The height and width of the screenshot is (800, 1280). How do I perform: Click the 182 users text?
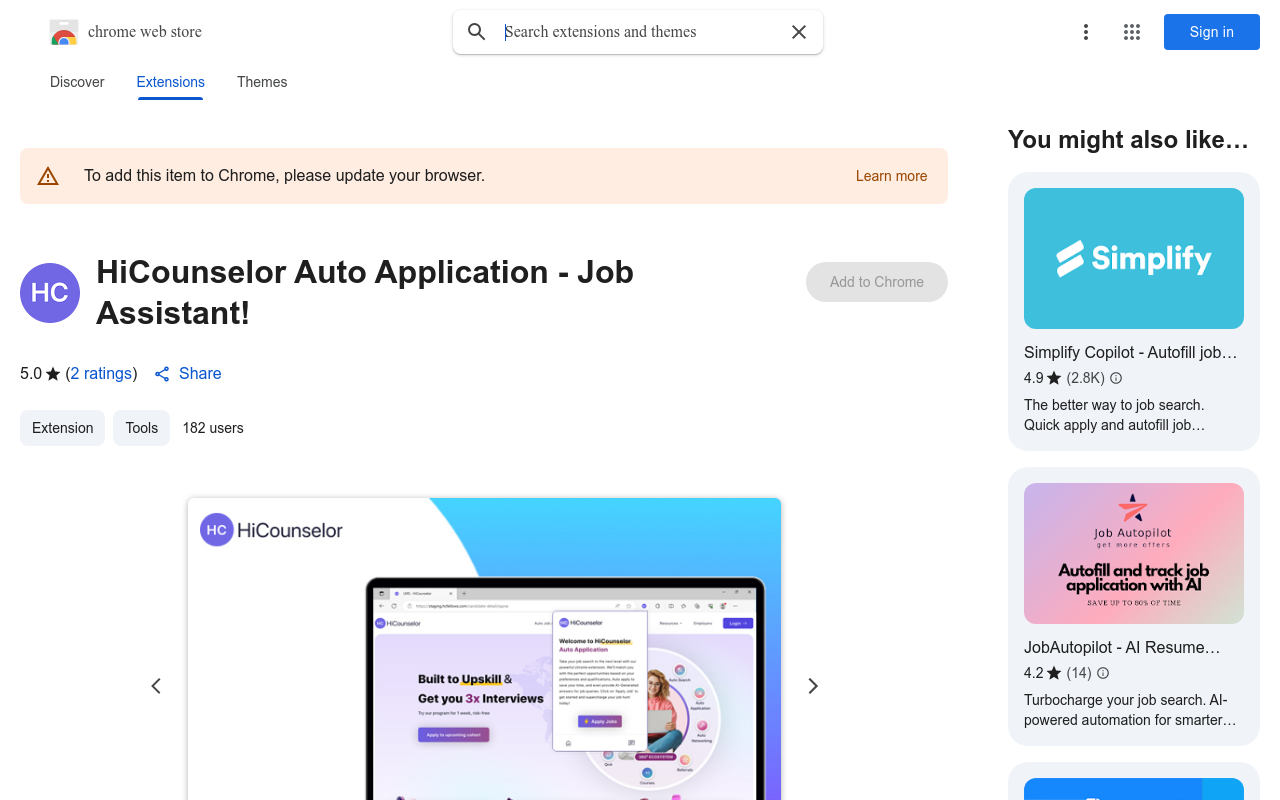[213, 428]
